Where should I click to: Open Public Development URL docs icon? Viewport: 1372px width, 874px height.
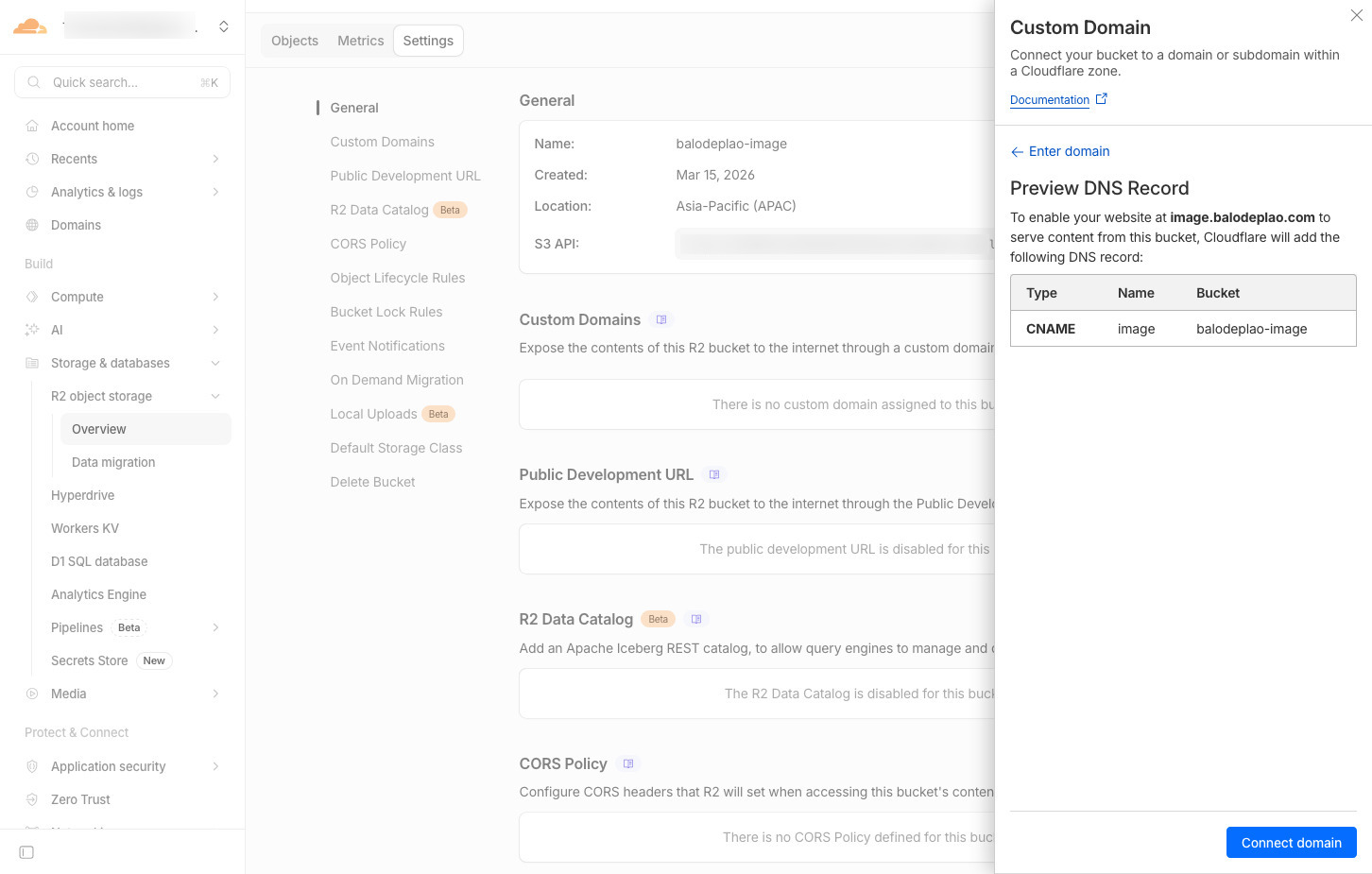(714, 474)
